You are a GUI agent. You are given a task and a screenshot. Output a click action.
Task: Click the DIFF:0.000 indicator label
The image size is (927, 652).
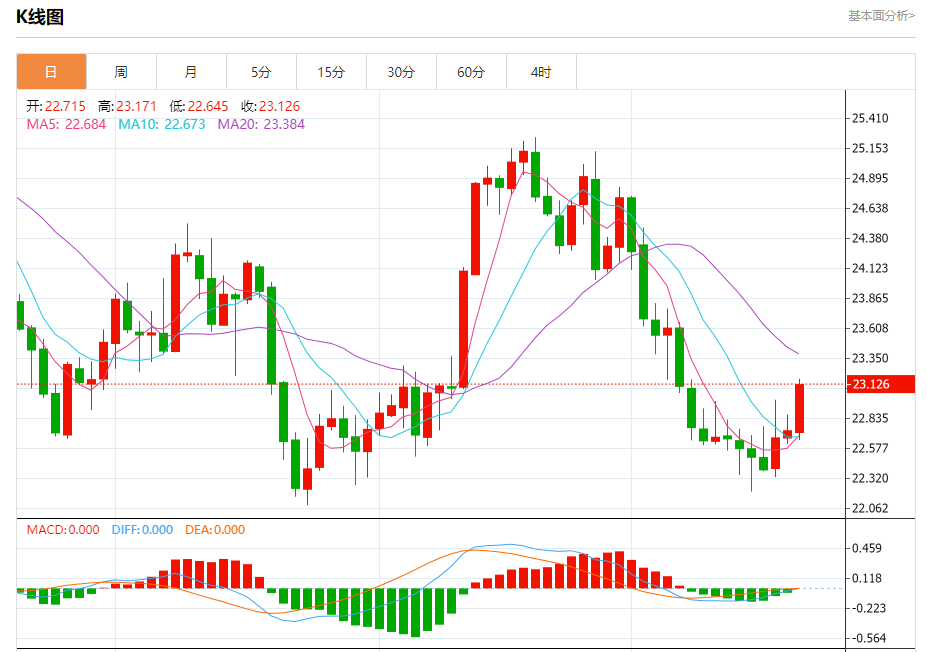(x=142, y=530)
